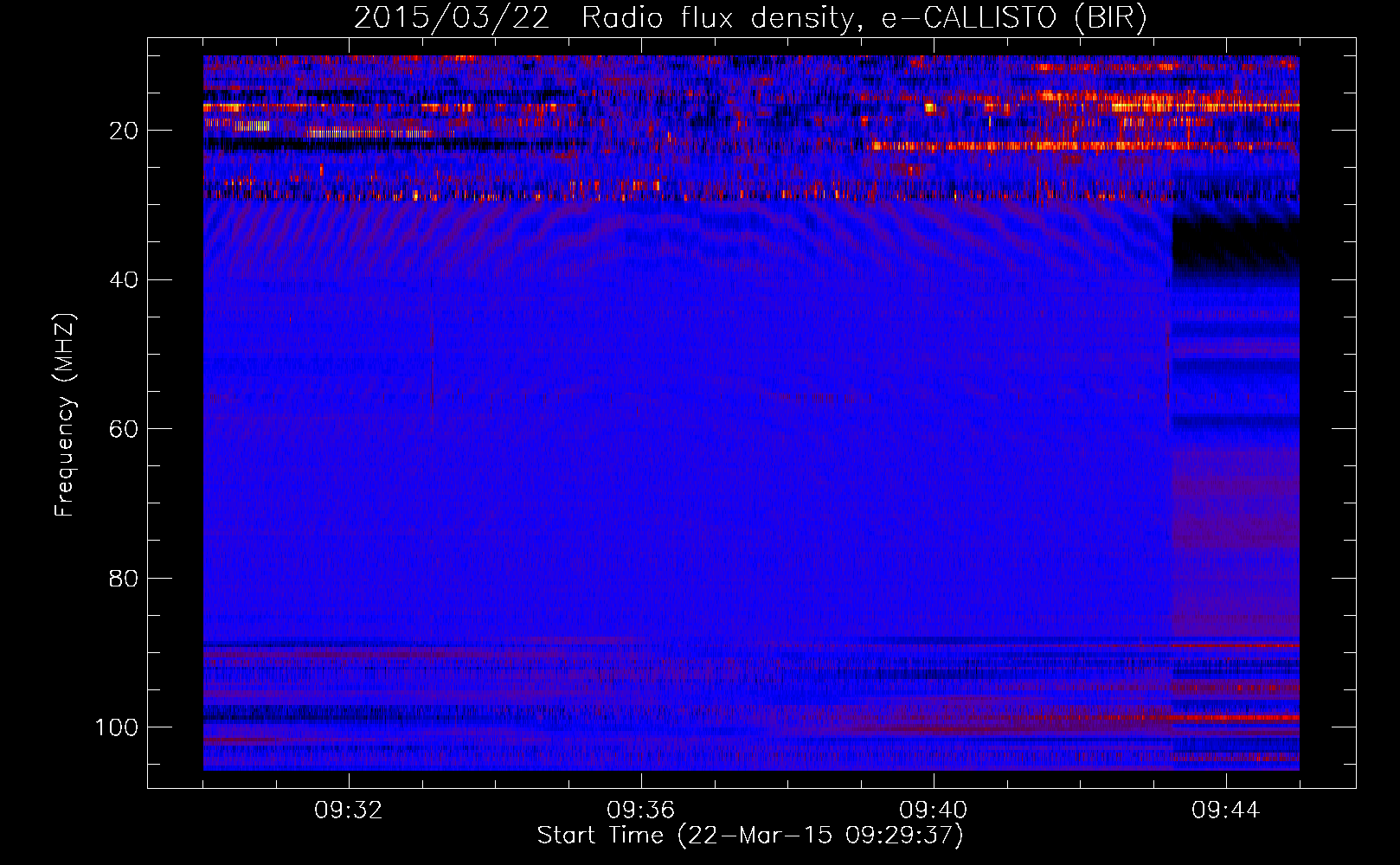Click the 'Start Time (22-Mar-15 09:29:37)' label
The image size is (1400, 865).
point(750,836)
